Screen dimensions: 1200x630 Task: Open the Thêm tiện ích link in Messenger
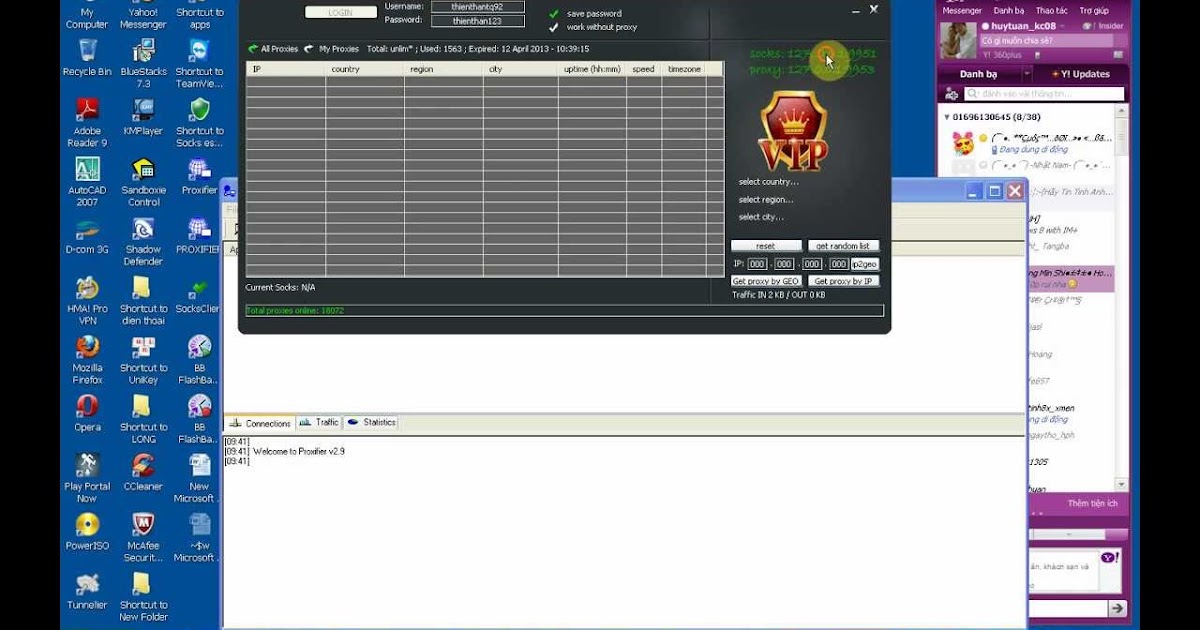[x=1092, y=503]
